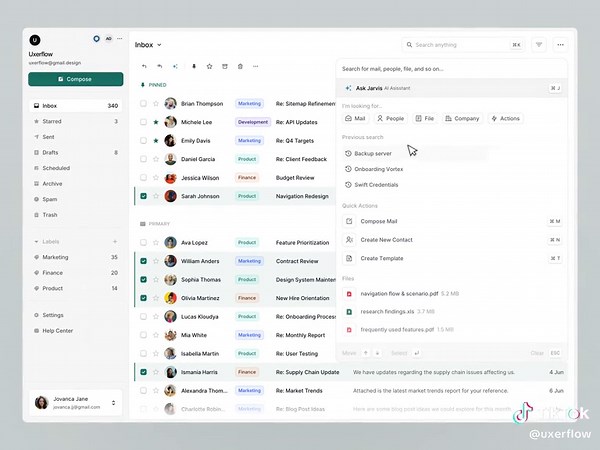Viewport: 600px width, 450px height.
Task: Open the Trash folder
Action: pos(76,215)
